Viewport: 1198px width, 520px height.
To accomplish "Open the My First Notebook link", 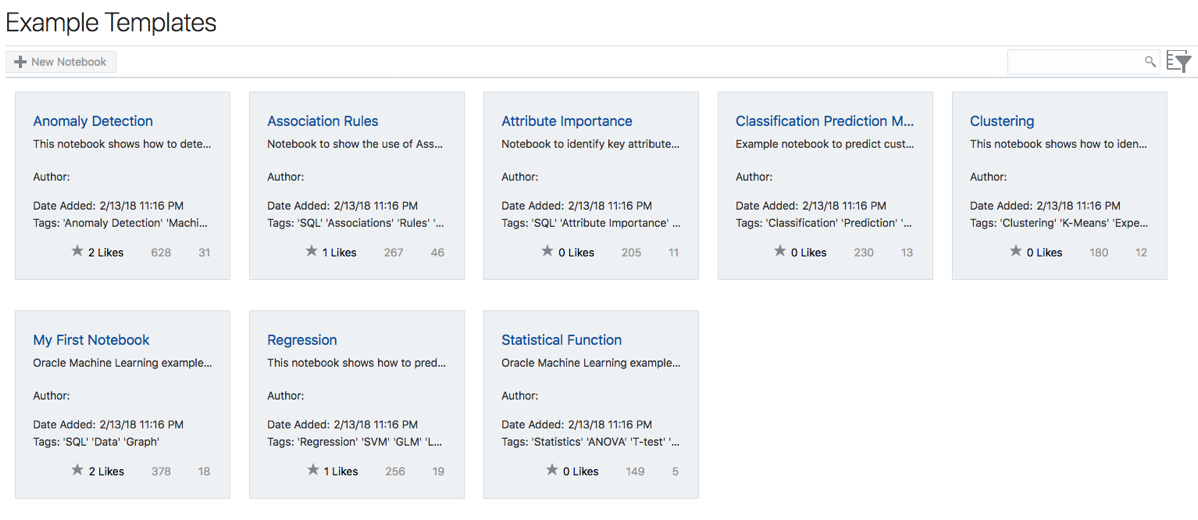I will (x=91, y=340).
